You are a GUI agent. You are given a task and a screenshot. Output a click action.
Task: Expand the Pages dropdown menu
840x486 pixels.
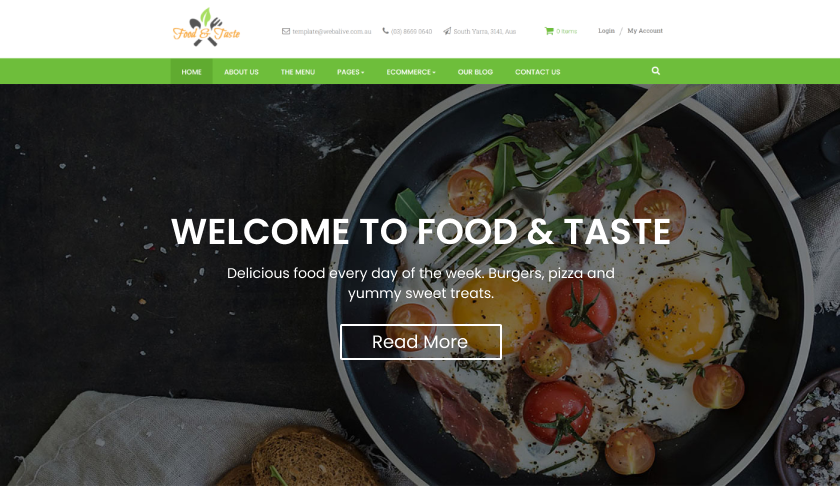click(350, 72)
